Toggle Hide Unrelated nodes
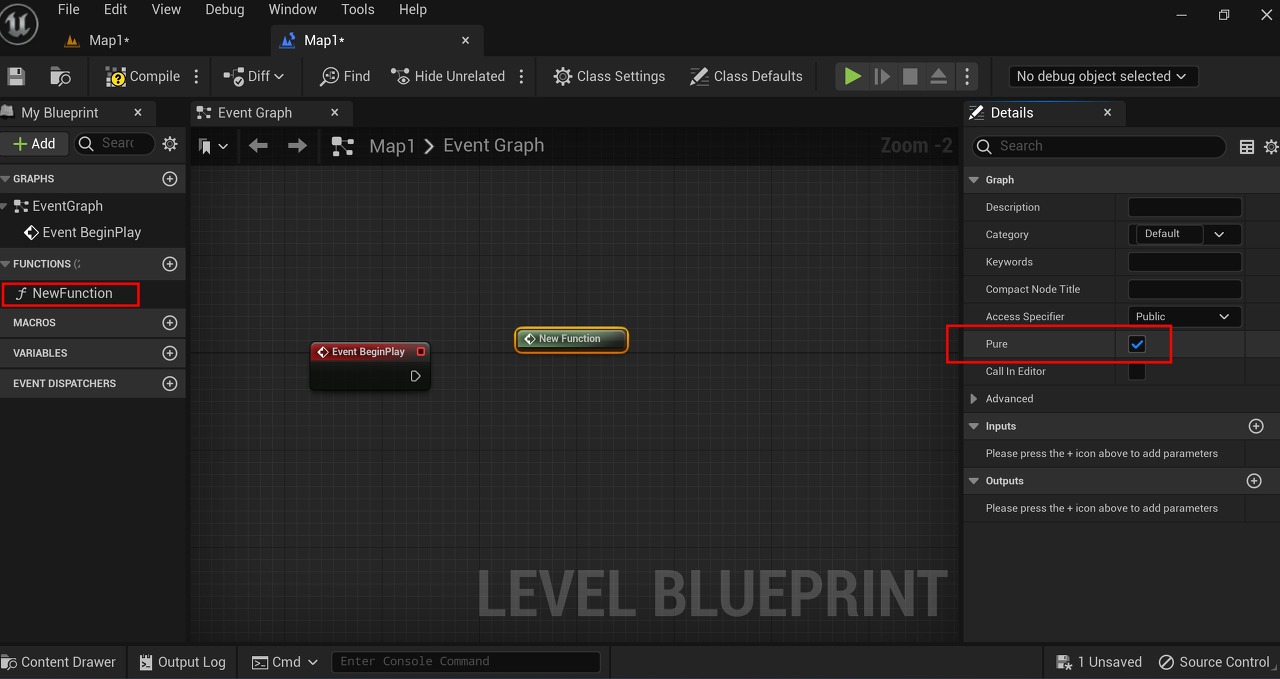Screen dimensions: 1280x679 coord(448,76)
